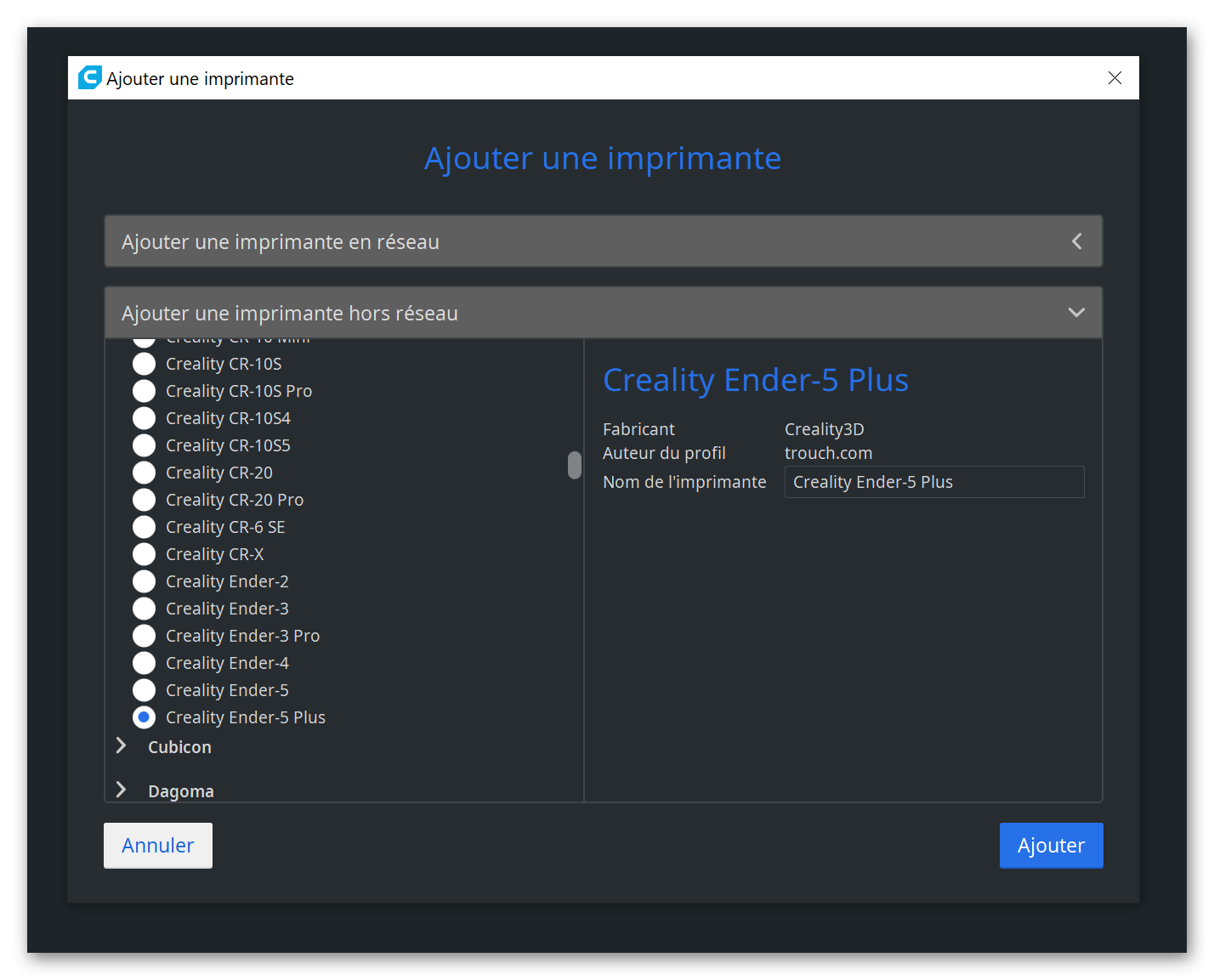The image size is (1214, 980).
Task: Click the trouch.com profile author text
Action: tap(828, 453)
